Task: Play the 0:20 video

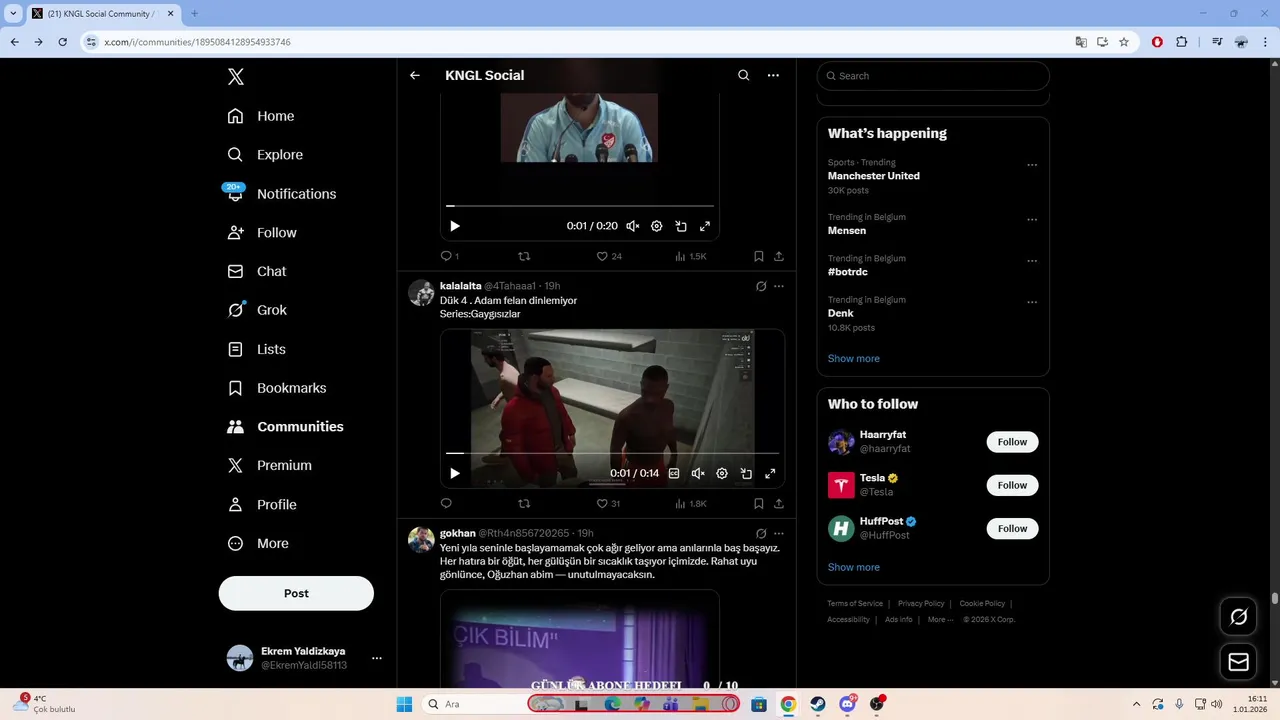Action: coord(455,226)
